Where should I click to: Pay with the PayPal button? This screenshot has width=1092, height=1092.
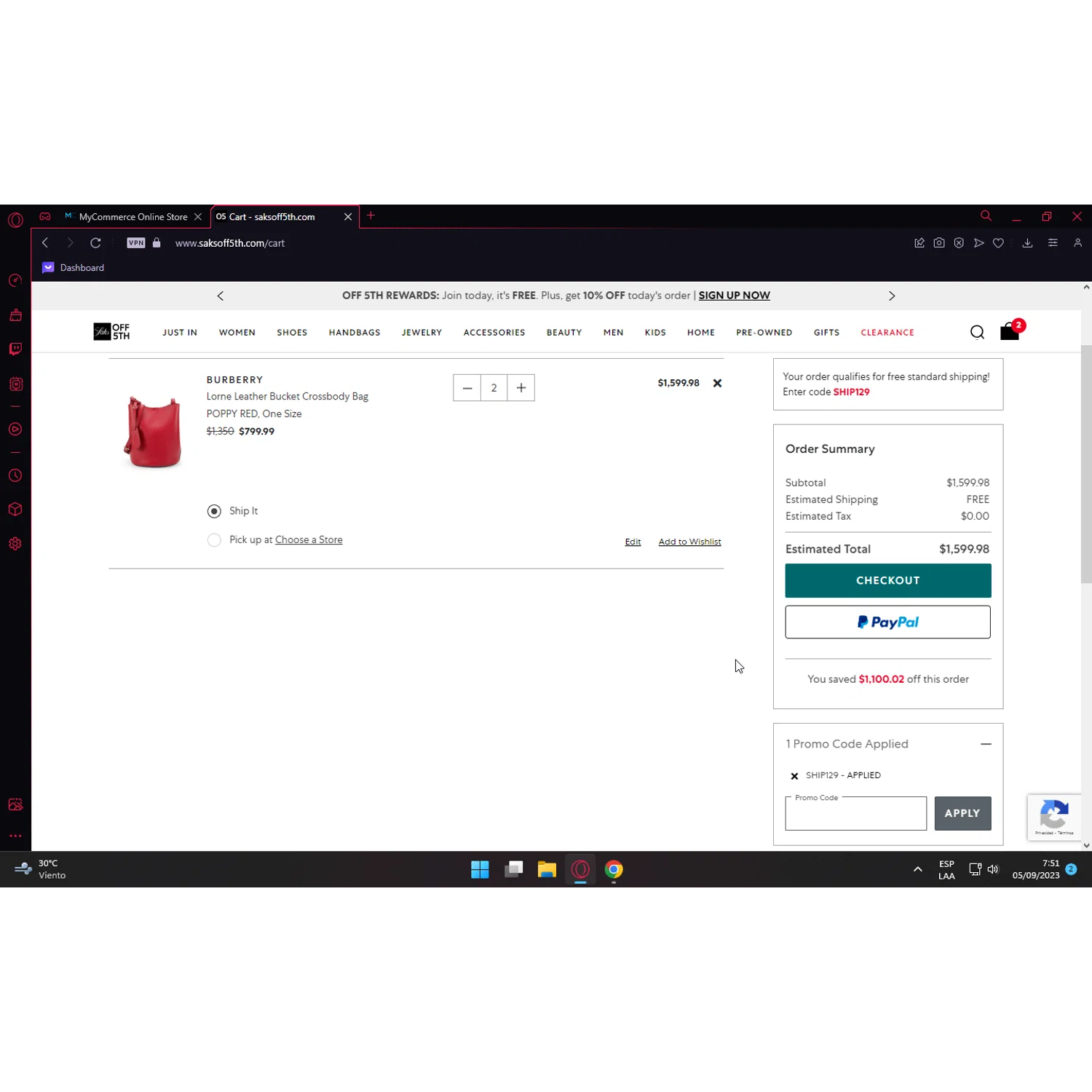[887, 622]
